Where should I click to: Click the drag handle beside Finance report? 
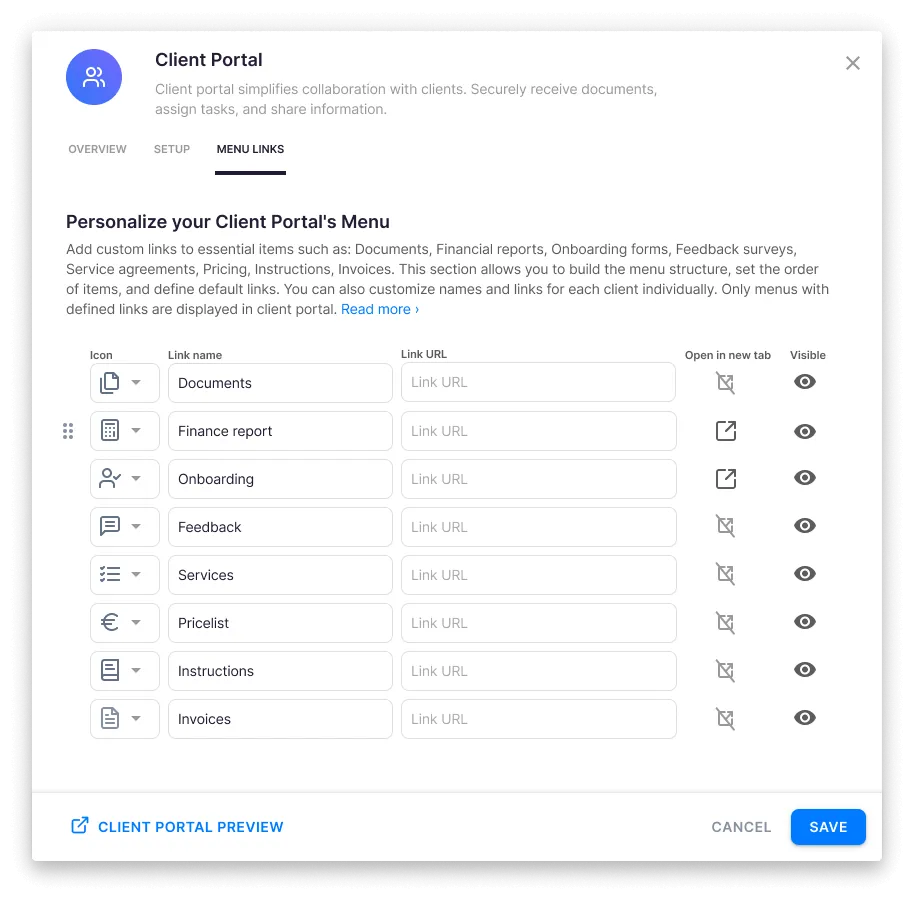point(68,431)
